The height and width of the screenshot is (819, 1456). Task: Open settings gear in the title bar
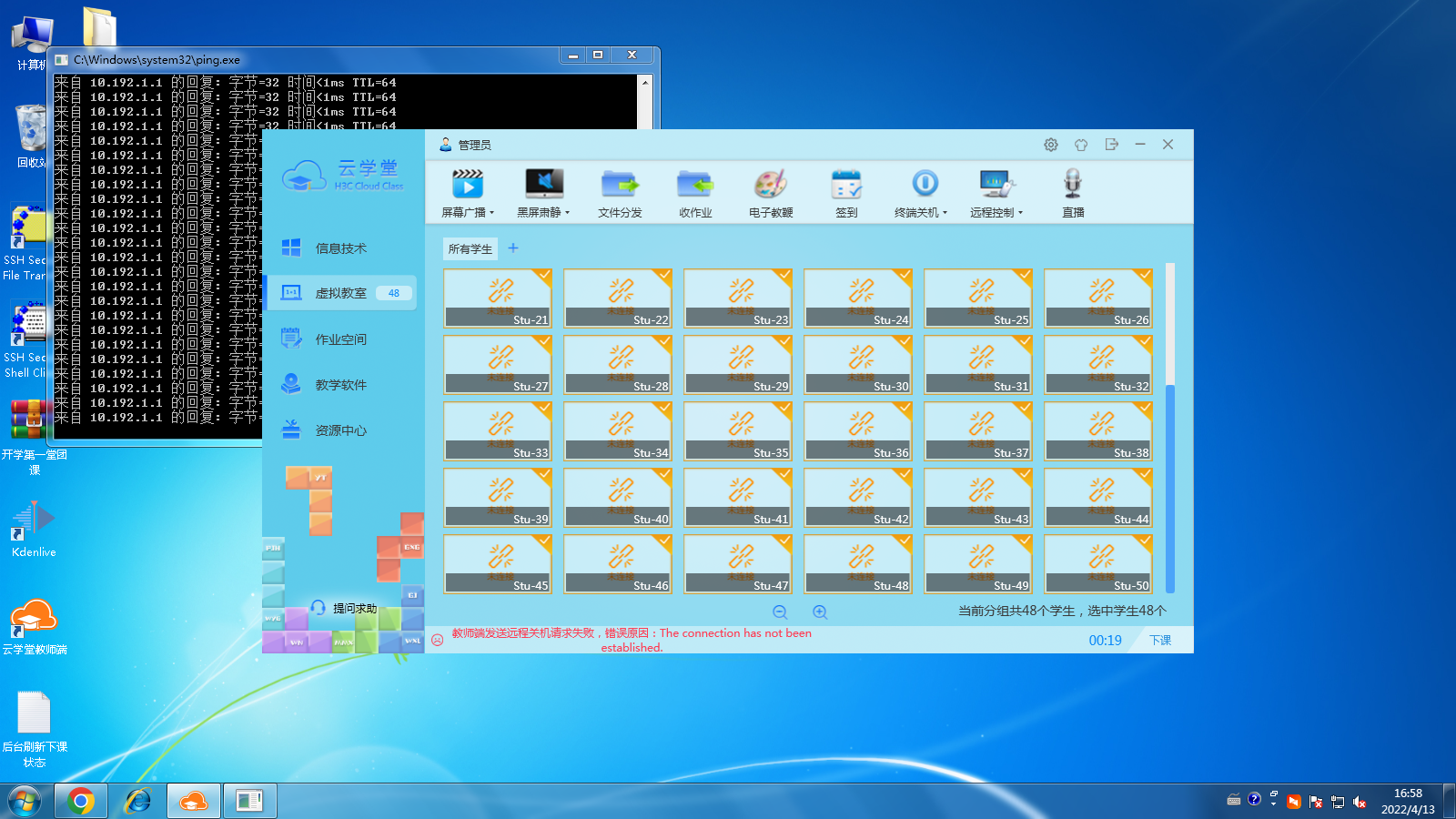click(1051, 145)
